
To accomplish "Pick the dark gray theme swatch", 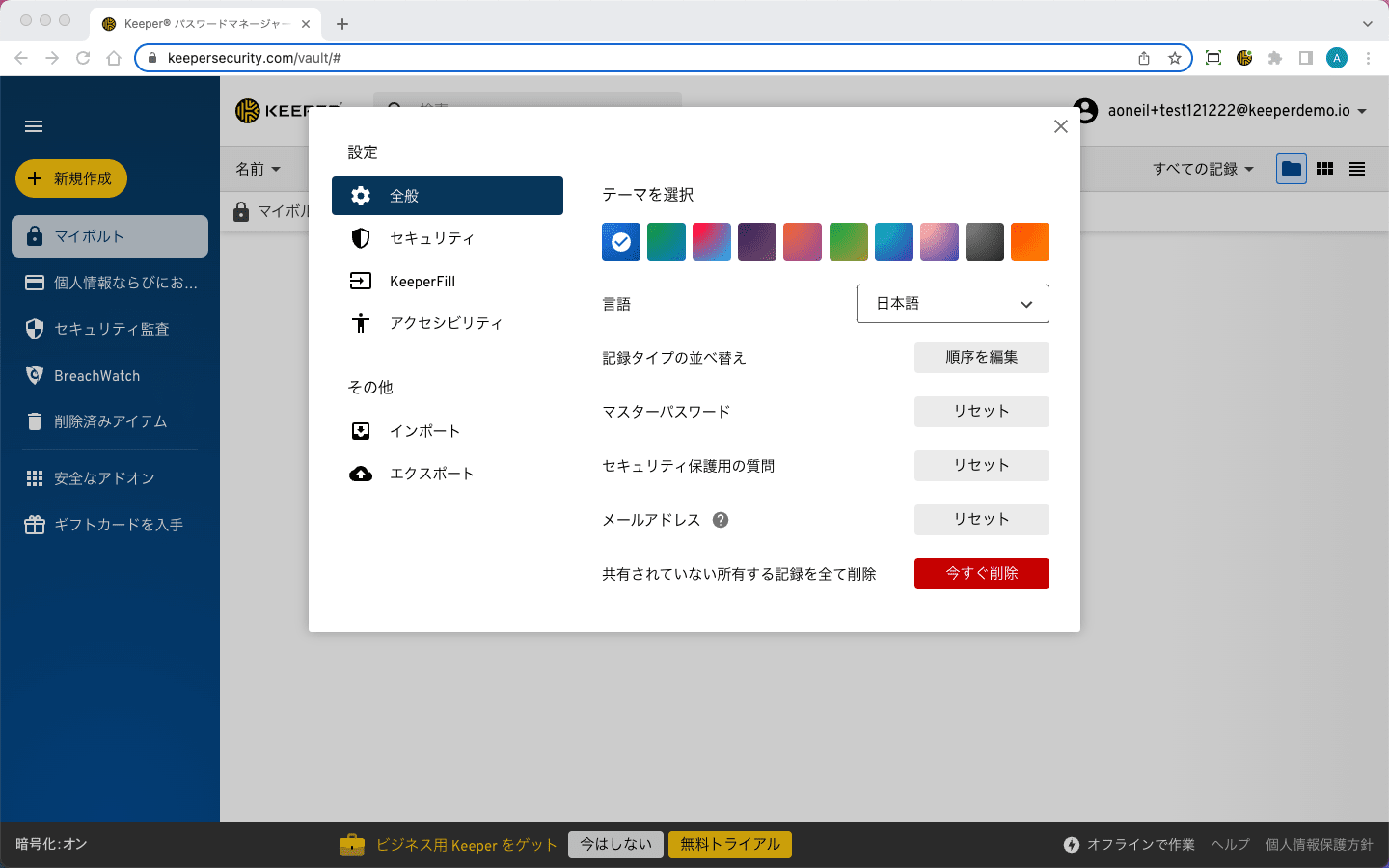I will tap(985, 242).
